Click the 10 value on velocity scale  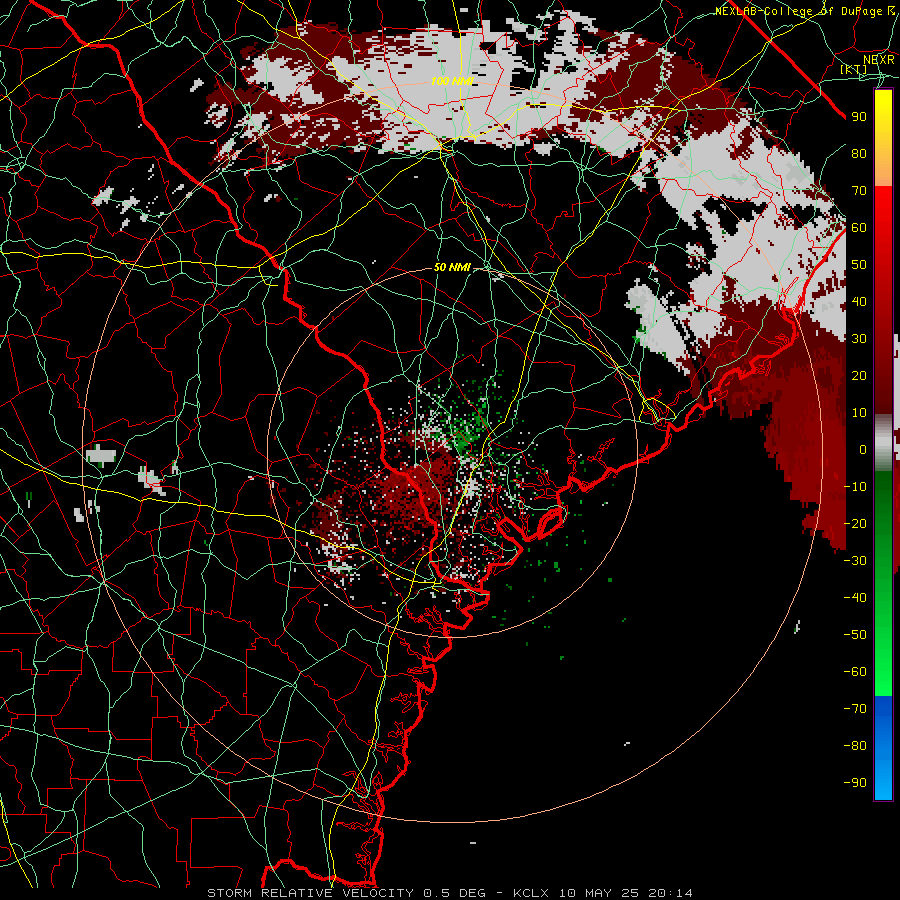coord(859,413)
